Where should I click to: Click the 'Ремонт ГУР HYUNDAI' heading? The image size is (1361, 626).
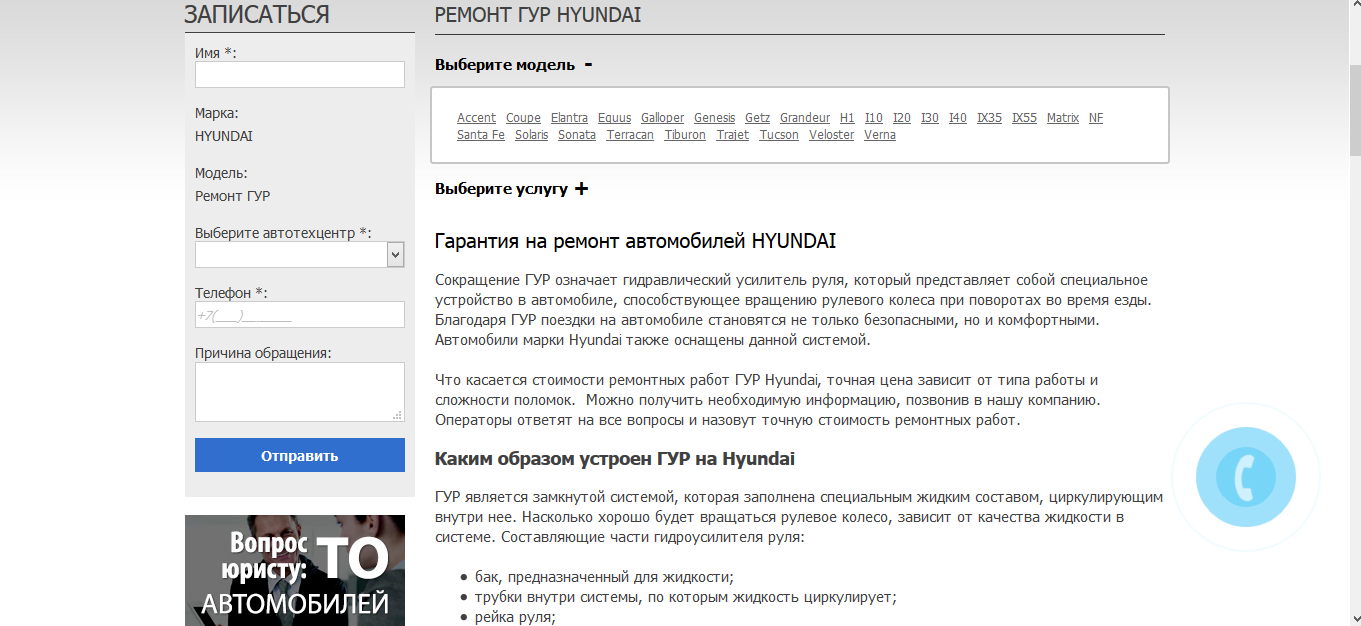pos(538,15)
